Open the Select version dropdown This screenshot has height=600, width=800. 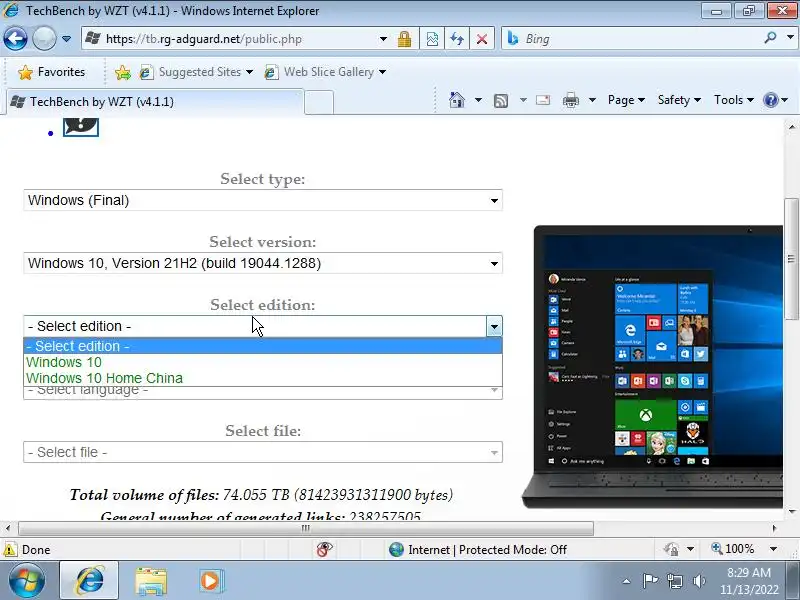coord(263,263)
